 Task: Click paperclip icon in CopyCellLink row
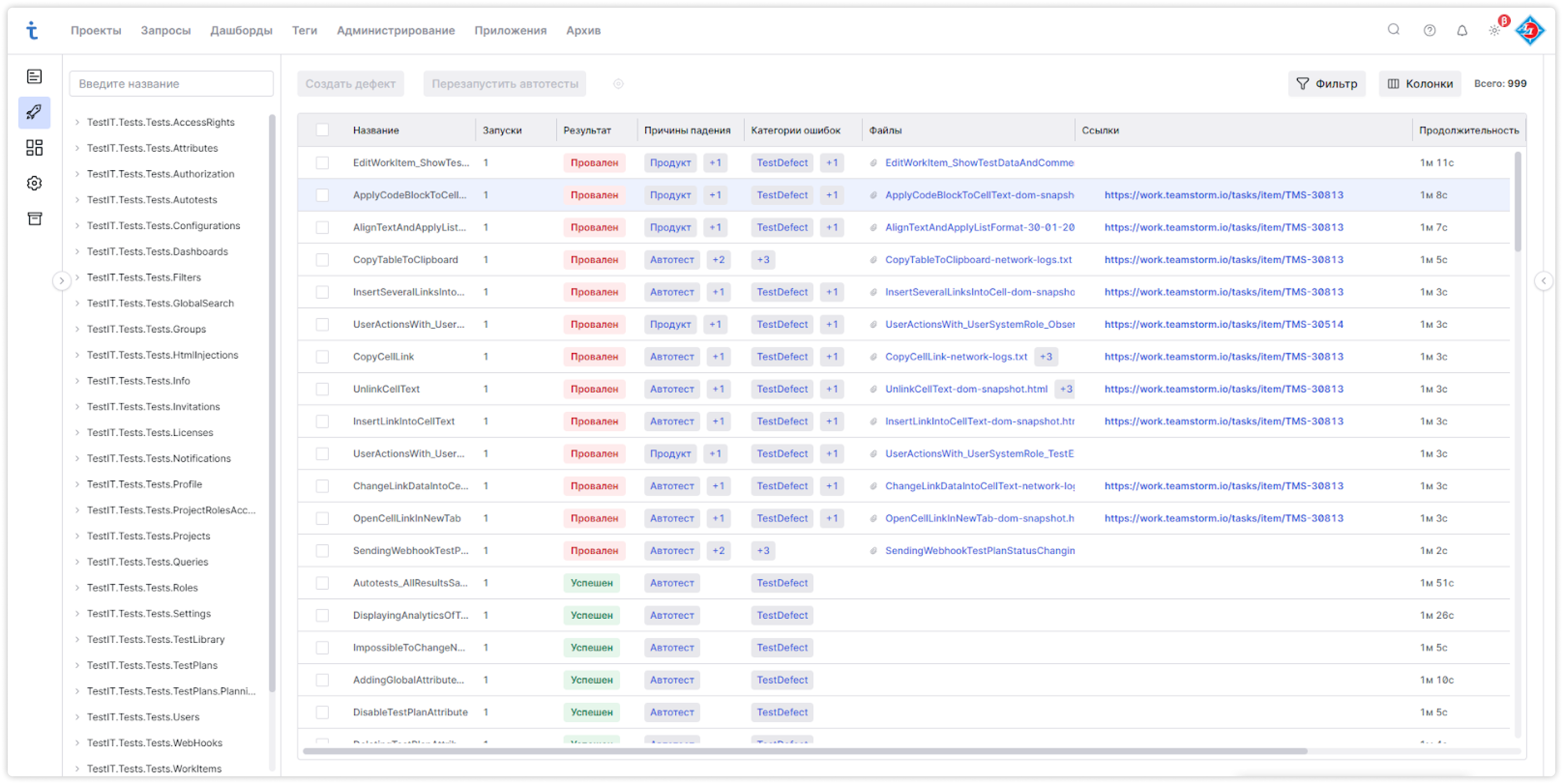(x=873, y=357)
